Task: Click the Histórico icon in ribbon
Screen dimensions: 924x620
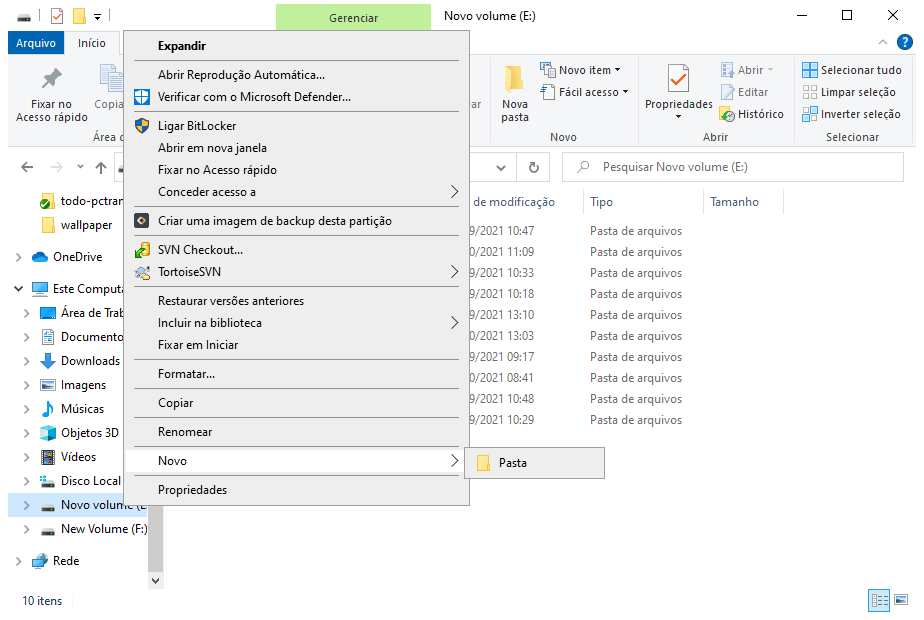Action: (x=727, y=114)
